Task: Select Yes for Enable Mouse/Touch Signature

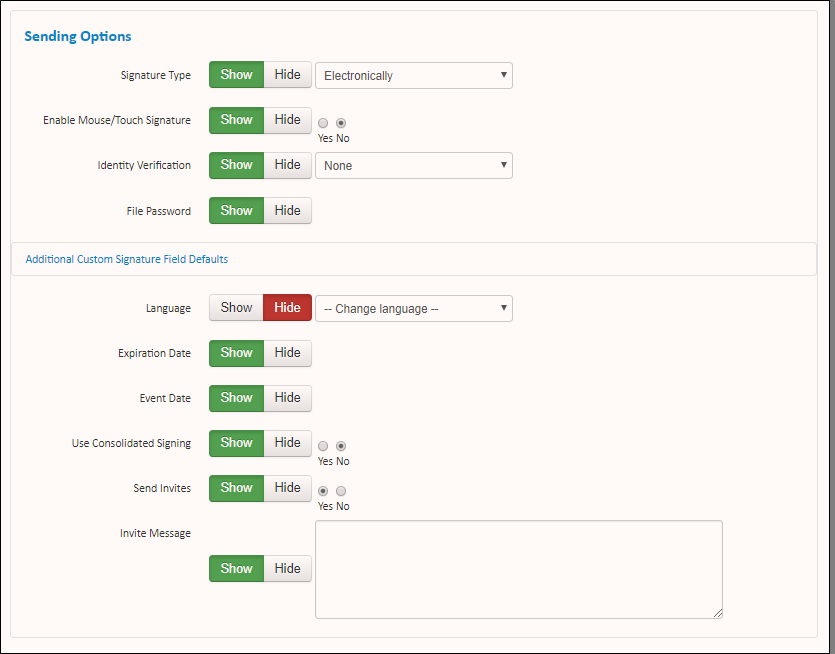Action: pyautogui.click(x=322, y=122)
